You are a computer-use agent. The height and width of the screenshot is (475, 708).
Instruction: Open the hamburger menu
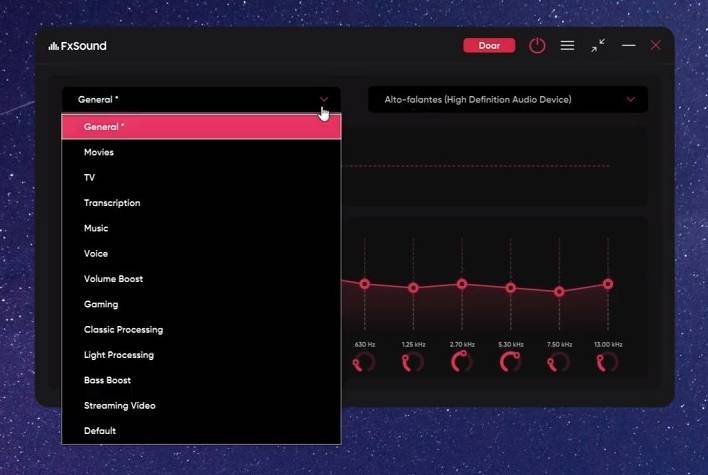tap(567, 46)
